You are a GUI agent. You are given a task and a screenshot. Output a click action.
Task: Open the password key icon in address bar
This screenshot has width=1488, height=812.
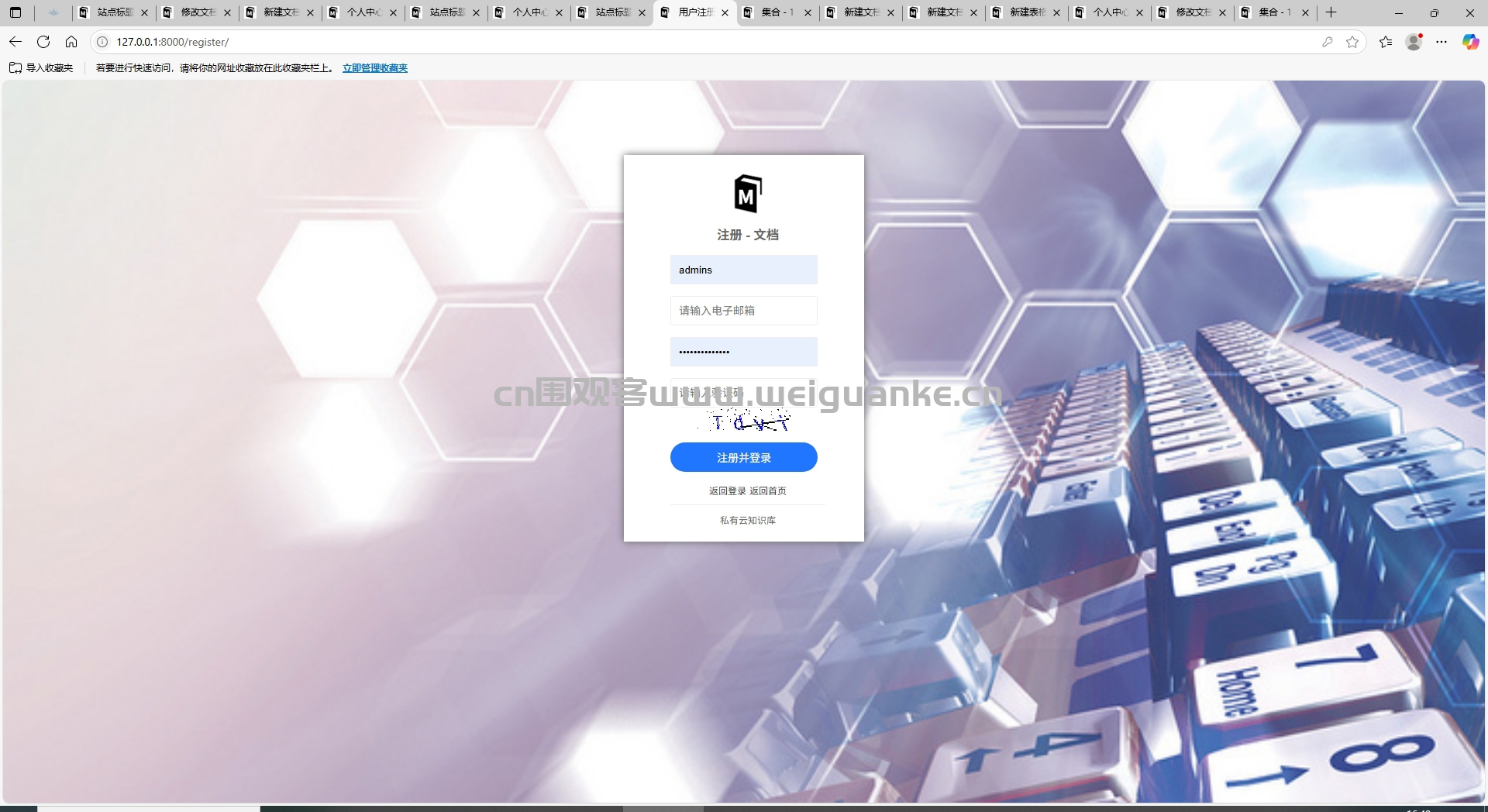(1328, 42)
